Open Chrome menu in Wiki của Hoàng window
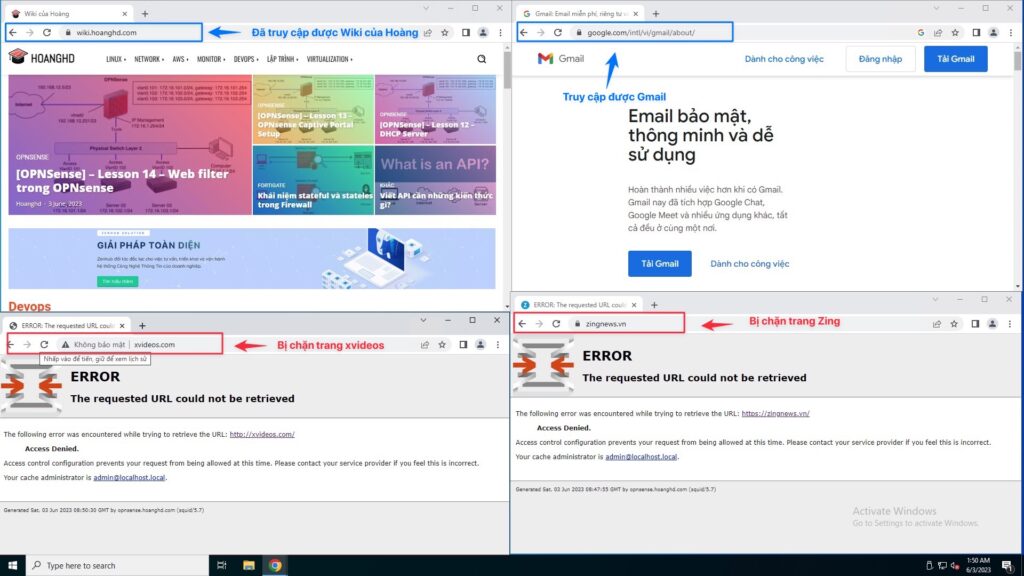This screenshot has width=1024, height=576. (x=501, y=33)
